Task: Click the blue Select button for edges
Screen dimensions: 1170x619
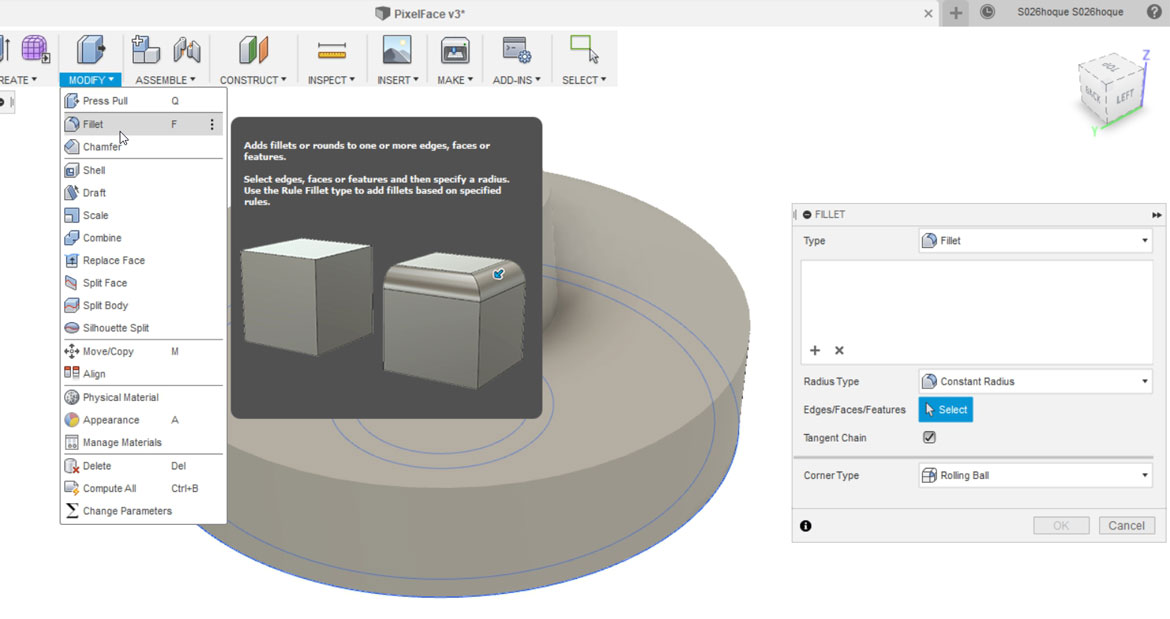Action: coord(945,409)
